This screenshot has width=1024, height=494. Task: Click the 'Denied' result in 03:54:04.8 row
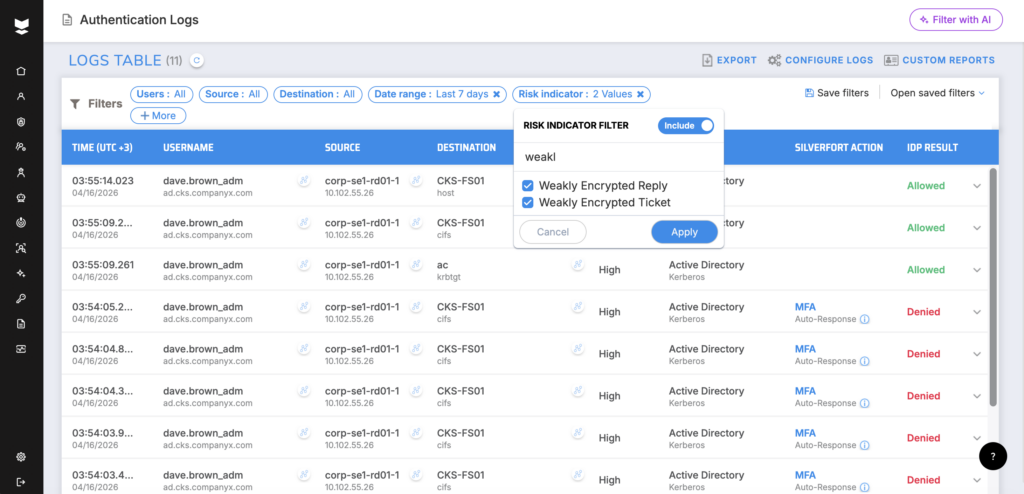point(923,354)
